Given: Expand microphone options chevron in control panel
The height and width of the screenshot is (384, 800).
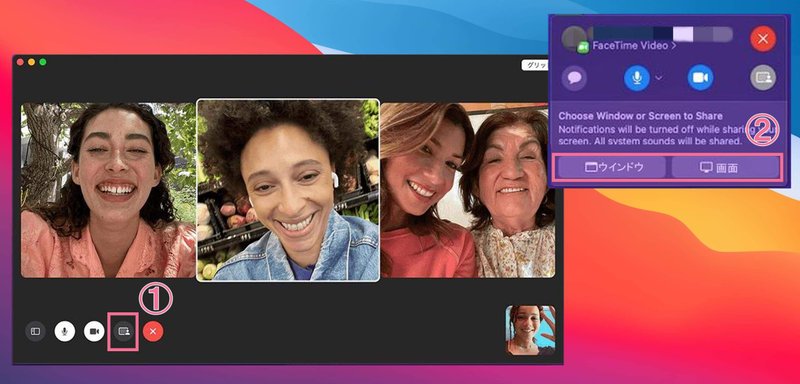Looking at the screenshot, I should pyautogui.click(x=659, y=78).
